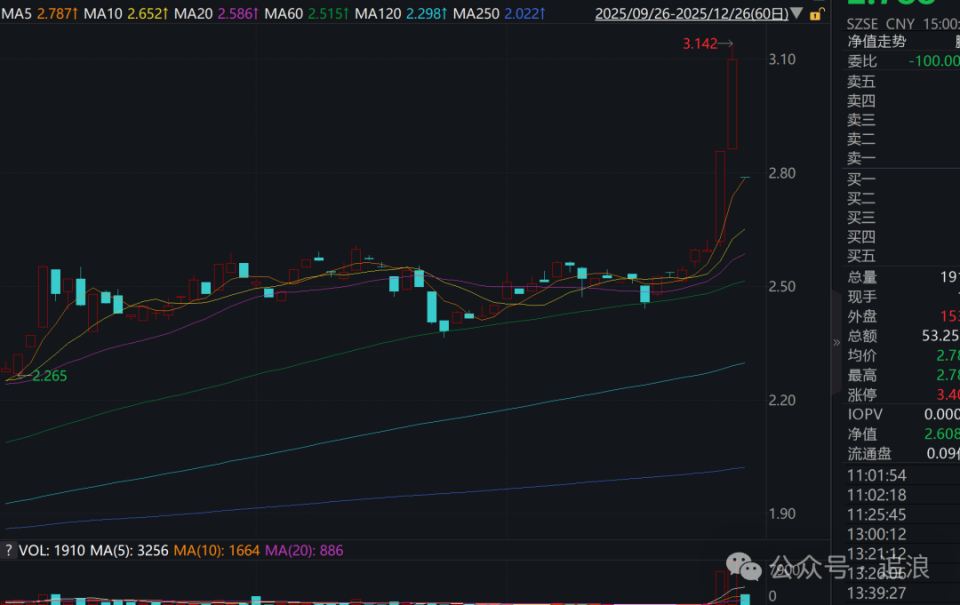
Task: Click the SZSE CNY exchange info line
Action: (903, 24)
